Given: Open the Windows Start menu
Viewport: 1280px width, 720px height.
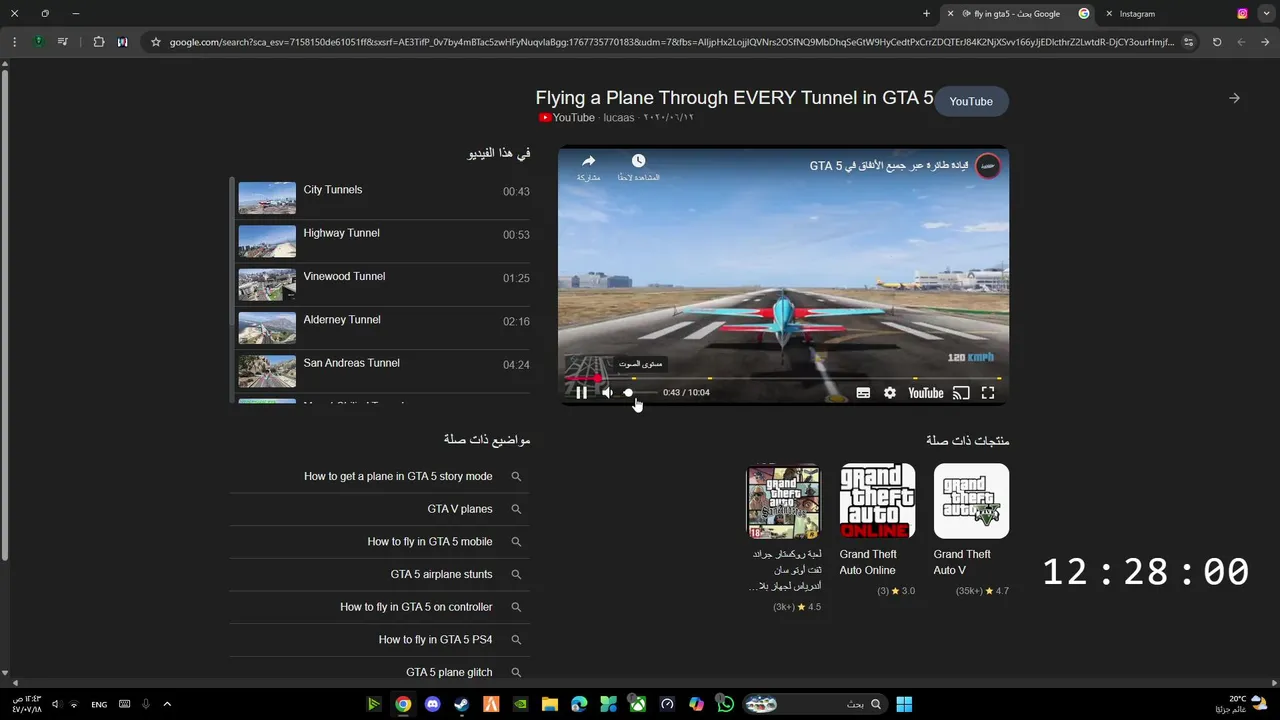Looking at the screenshot, I should pyautogui.click(x=904, y=704).
